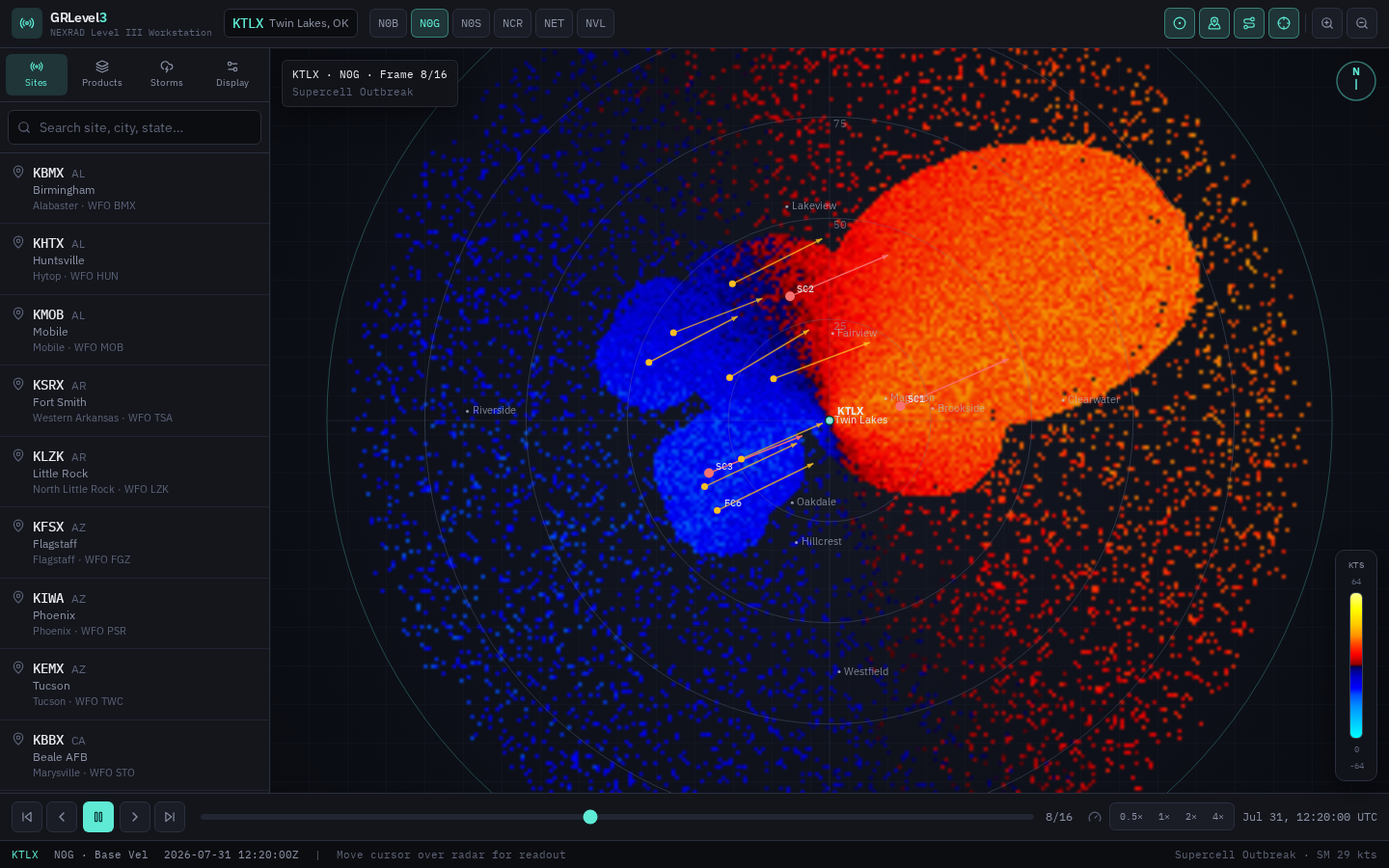Select KMOB Mobile site

click(135, 330)
